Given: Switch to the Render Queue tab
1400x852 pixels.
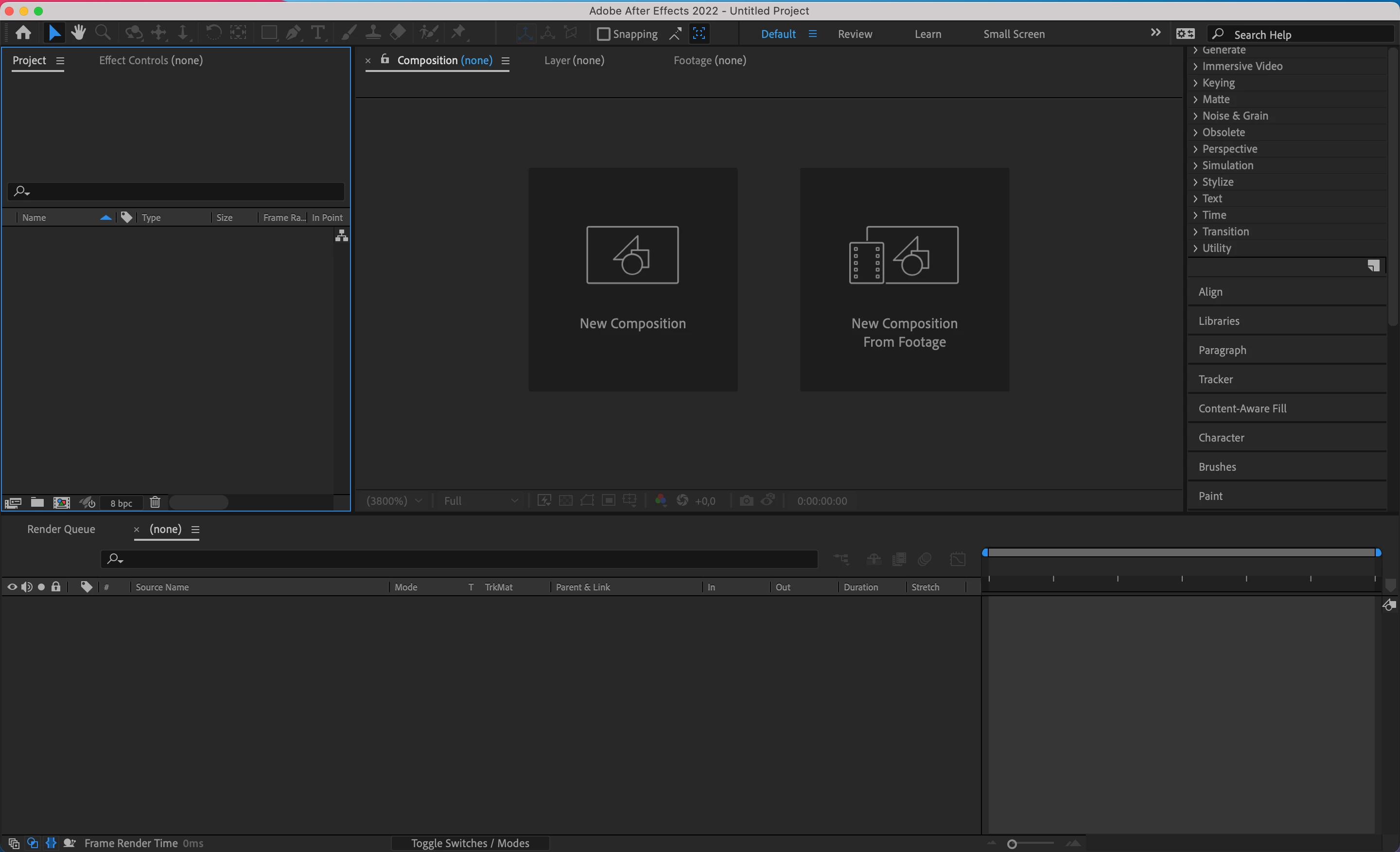Looking at the screenshot, I should click(61, 529).
